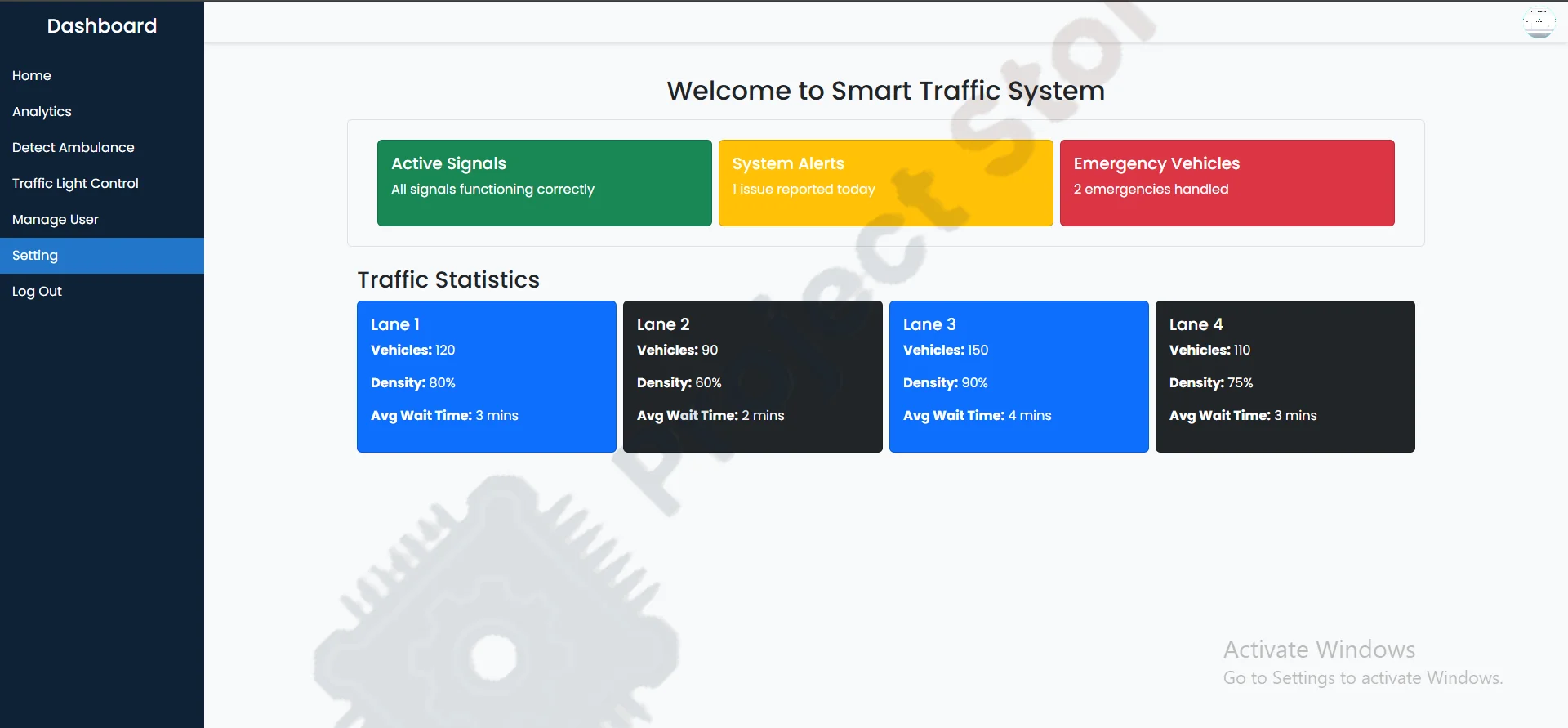Viewport: 1568px width, 728px height.
Task: Click the Welcome to Smart Traffic System heading
Action: [885, 90]
